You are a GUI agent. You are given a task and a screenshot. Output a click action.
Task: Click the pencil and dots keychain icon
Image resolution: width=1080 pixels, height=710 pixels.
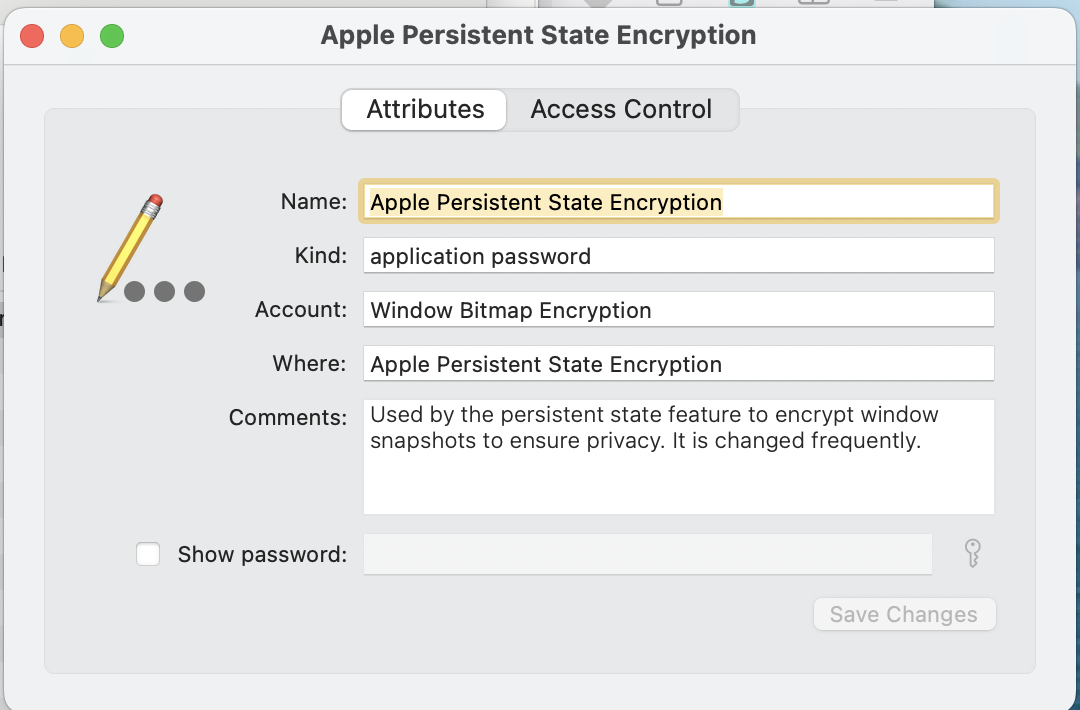click(150, 250)
